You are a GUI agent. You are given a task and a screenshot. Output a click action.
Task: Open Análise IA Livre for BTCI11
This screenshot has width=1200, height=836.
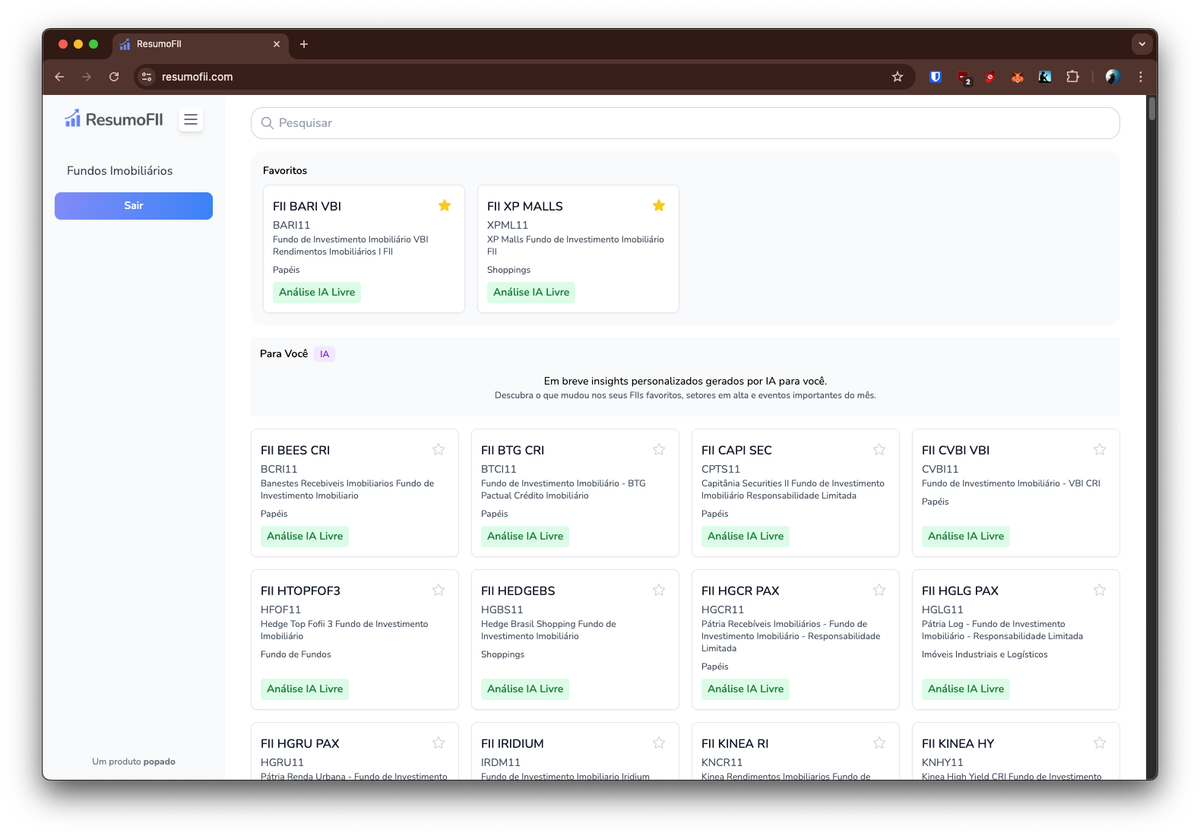click(x=525, y=536)
